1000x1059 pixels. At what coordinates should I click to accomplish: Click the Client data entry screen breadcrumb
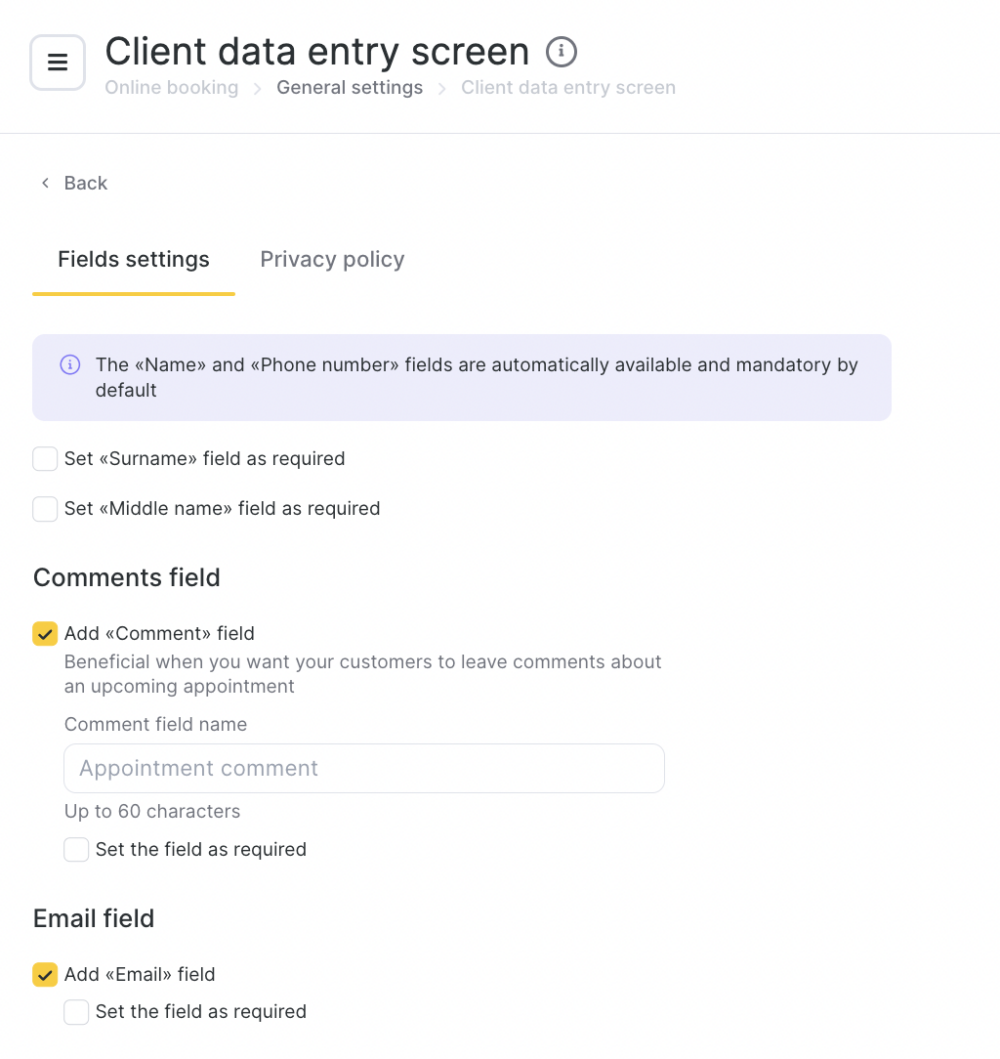click(x=568, y=88)
